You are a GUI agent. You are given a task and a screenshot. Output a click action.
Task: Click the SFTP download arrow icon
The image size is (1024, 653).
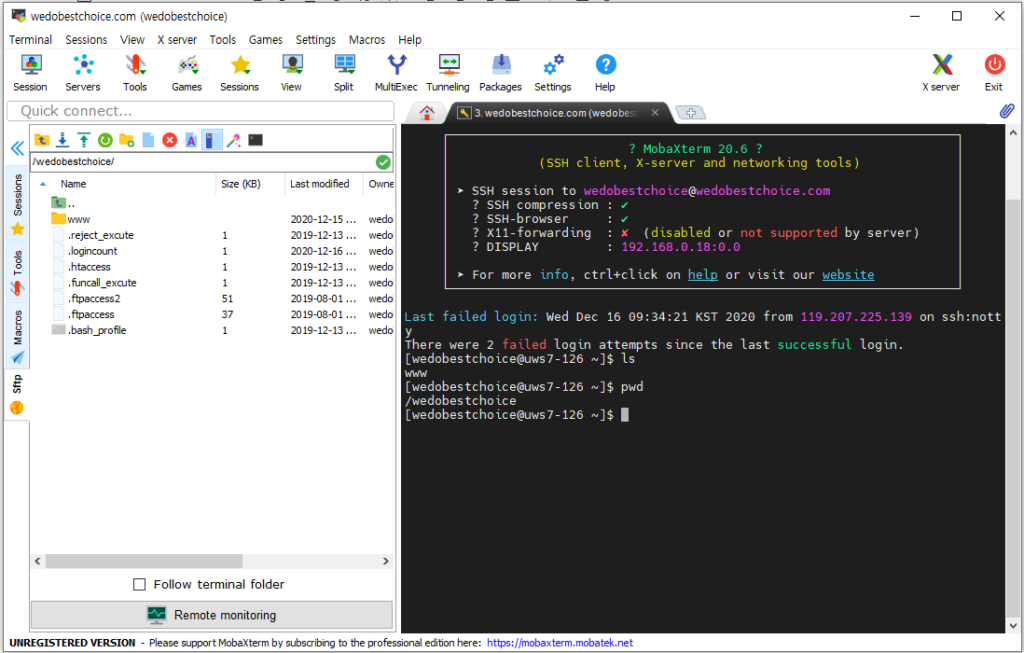63,140
